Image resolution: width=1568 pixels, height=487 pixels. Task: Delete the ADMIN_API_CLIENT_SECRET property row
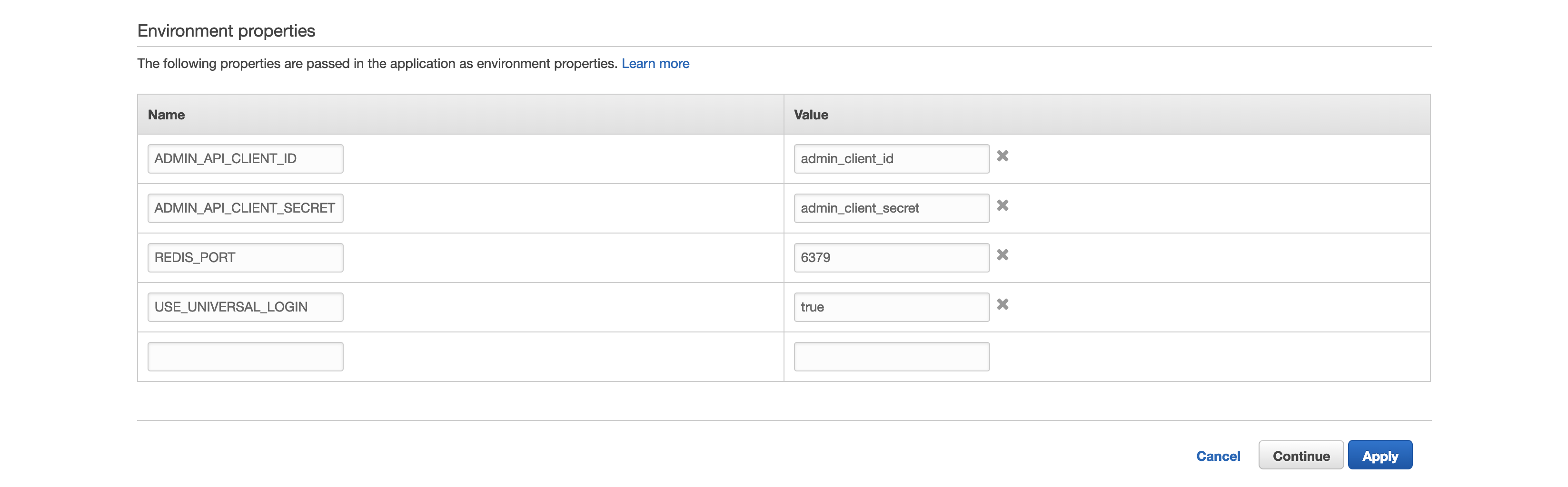[1002, 205]
